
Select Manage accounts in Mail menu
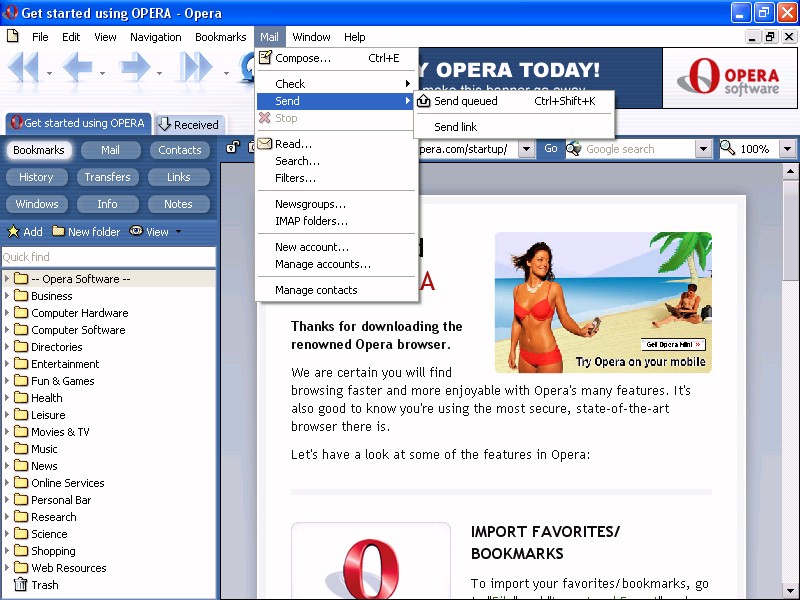click(322, 264)
